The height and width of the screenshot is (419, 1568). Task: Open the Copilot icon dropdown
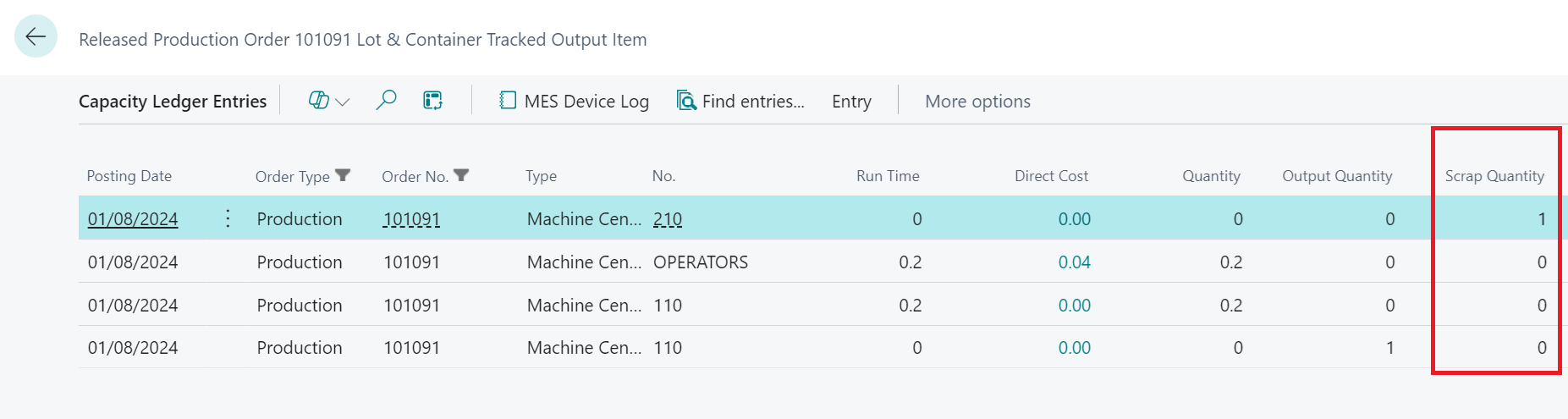328,101
